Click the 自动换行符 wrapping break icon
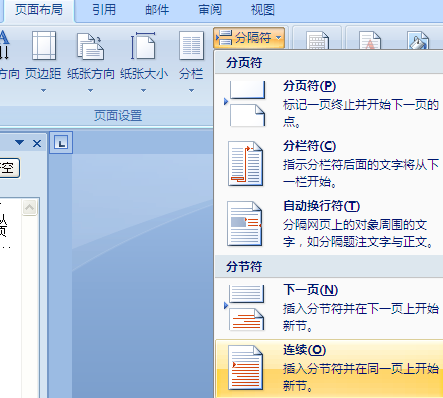 click(x=245, y=224)
